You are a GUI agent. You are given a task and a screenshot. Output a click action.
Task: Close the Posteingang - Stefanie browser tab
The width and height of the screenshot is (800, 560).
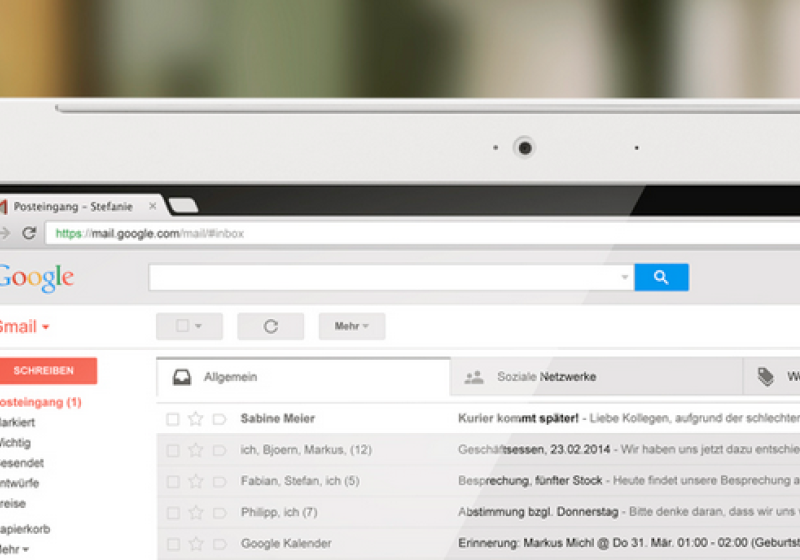point(153,206)
